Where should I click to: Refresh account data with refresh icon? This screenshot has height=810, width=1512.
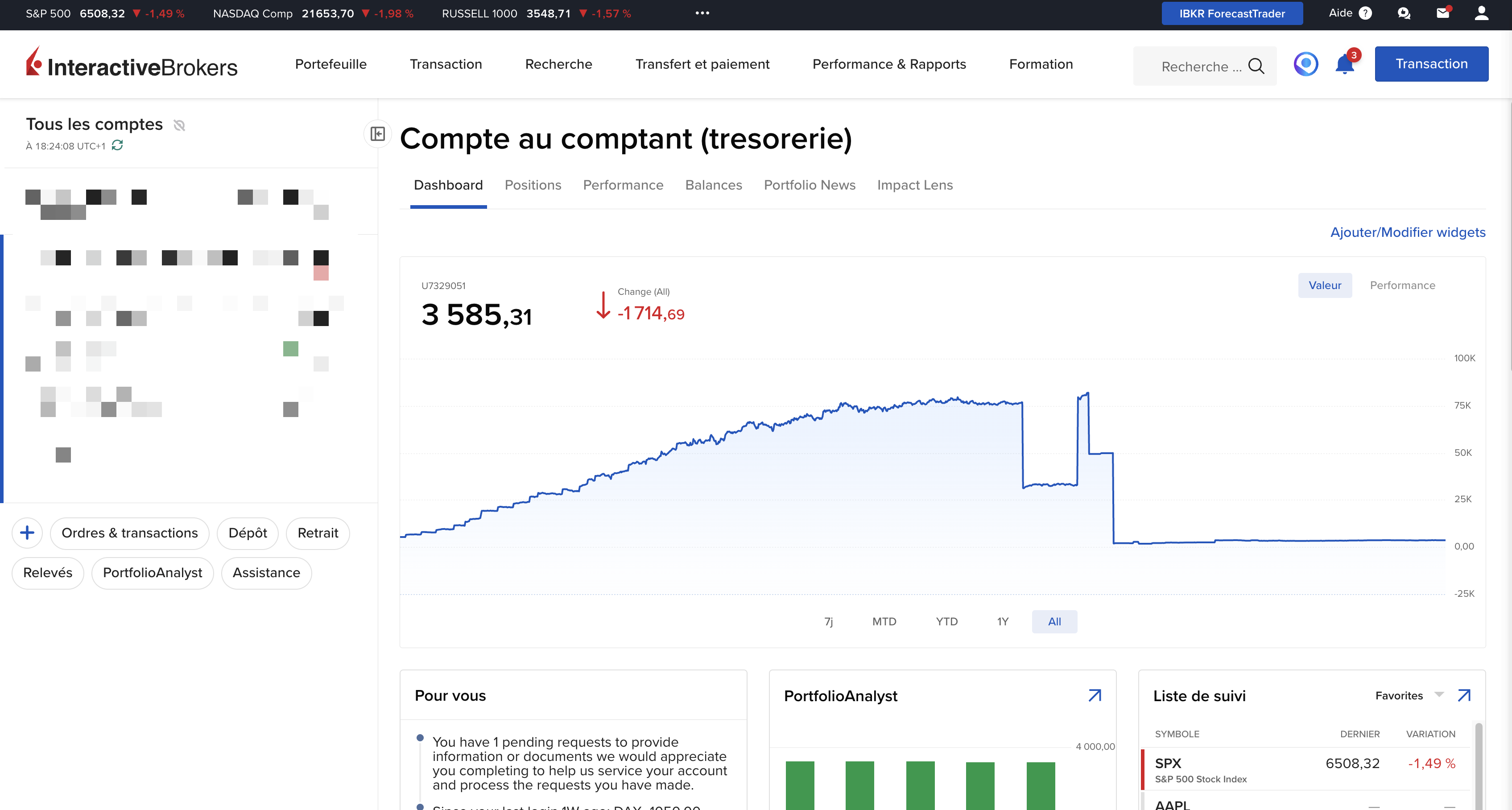click(x=117, y=145)
